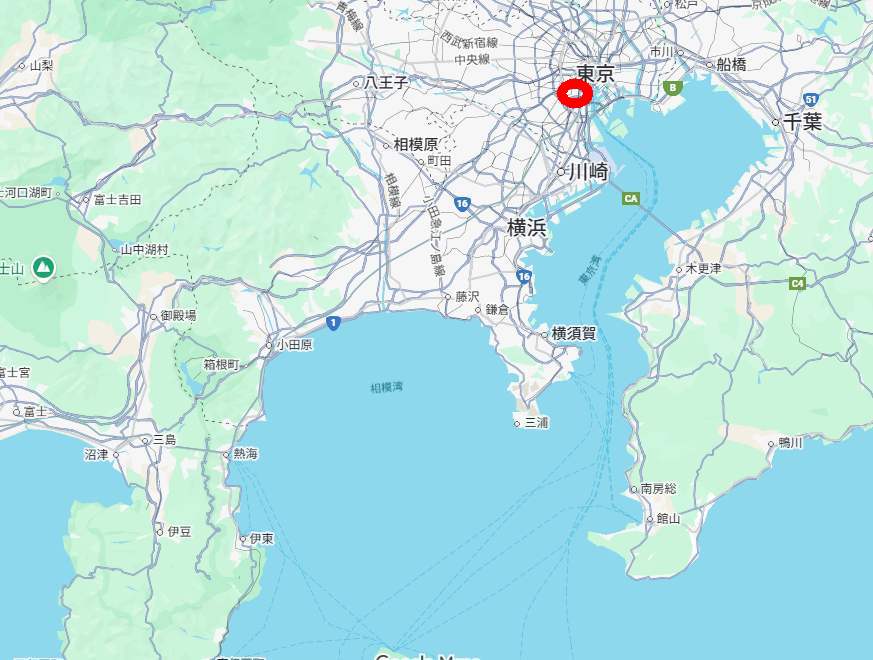Click the green B expressway marker
The height and width of the screenshot is (660, 873).
pos(673,87)
